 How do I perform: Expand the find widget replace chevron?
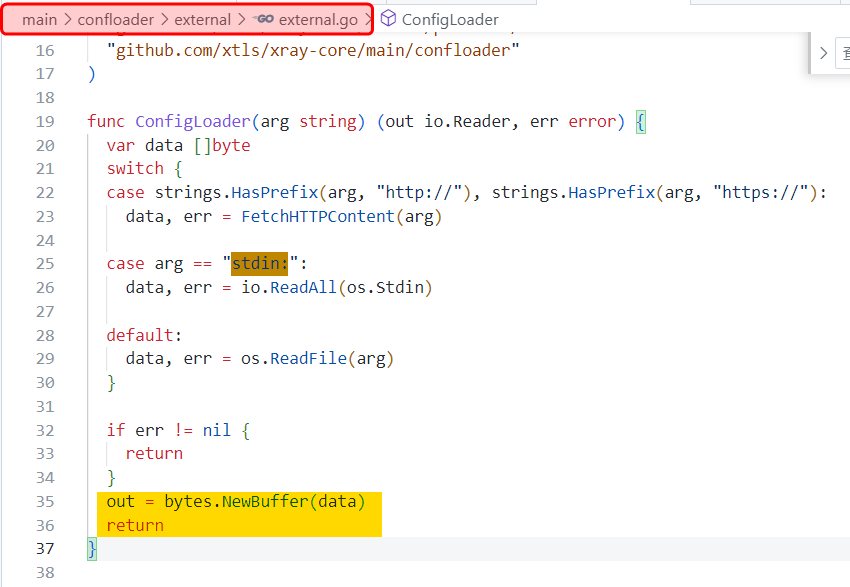point(823,53)
